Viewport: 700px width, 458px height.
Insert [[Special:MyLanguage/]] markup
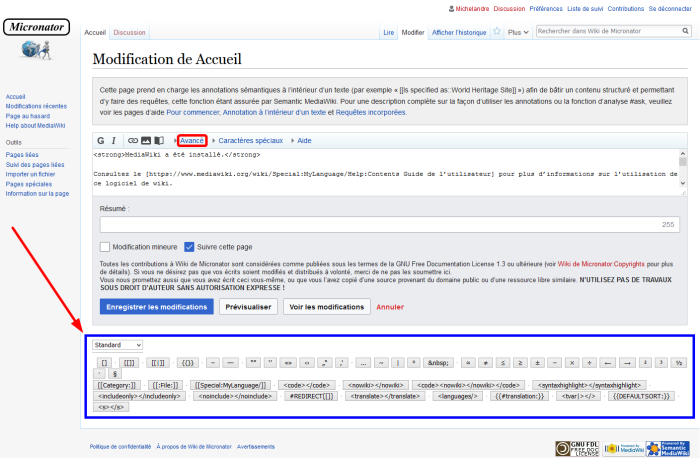[x=230, y=385]
